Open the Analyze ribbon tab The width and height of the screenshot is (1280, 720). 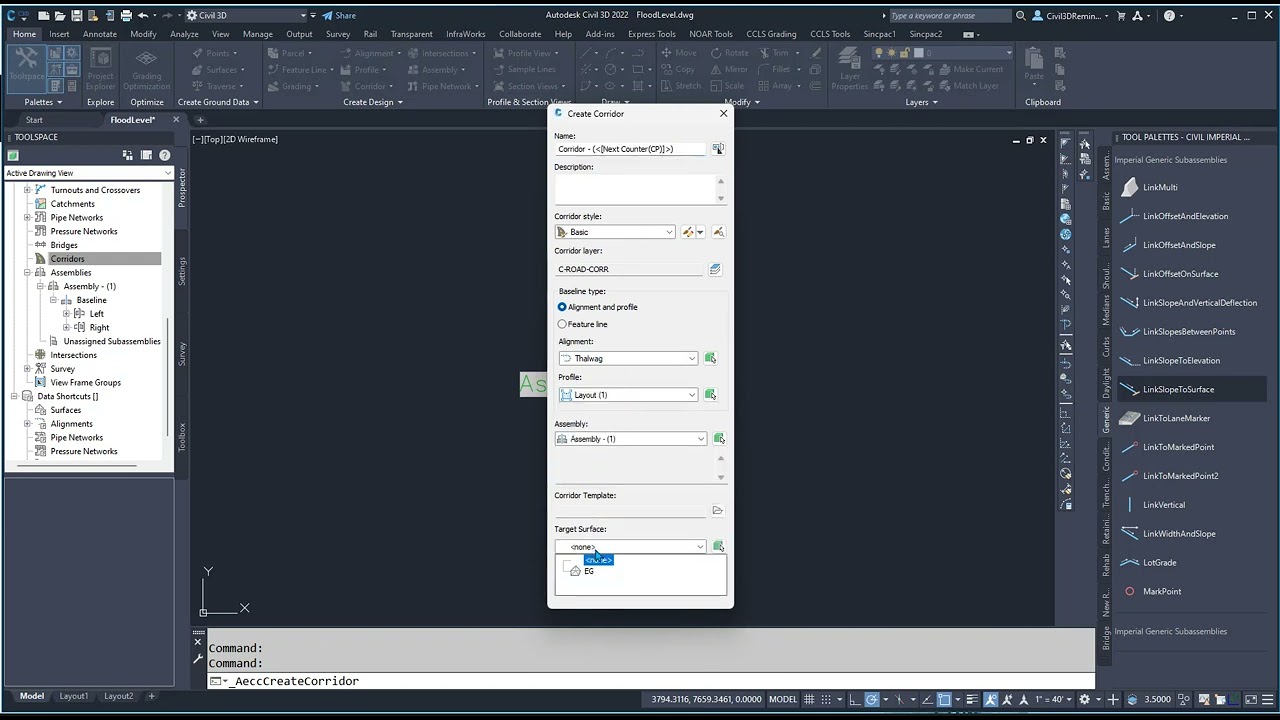point(184,34)
